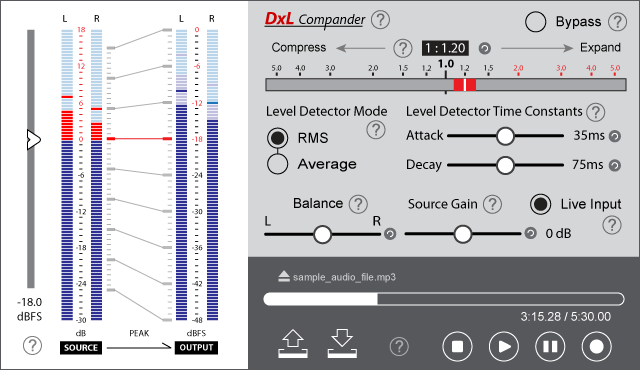The height and width of the screenshot is (370, 640).
Task: Select the Average level detector mode
Action: click(x=278, y=164)
